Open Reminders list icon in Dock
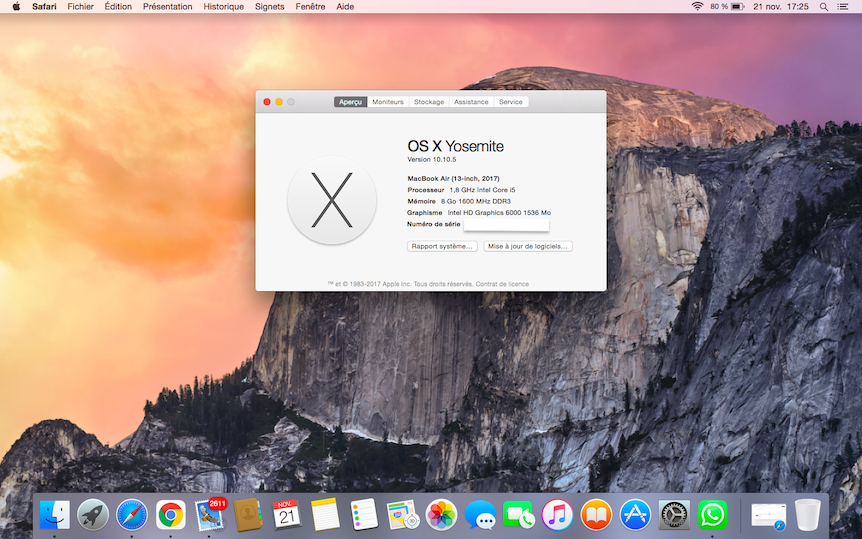Image resolution: width=862 pixels, height=539 pixels. point(364,515)
